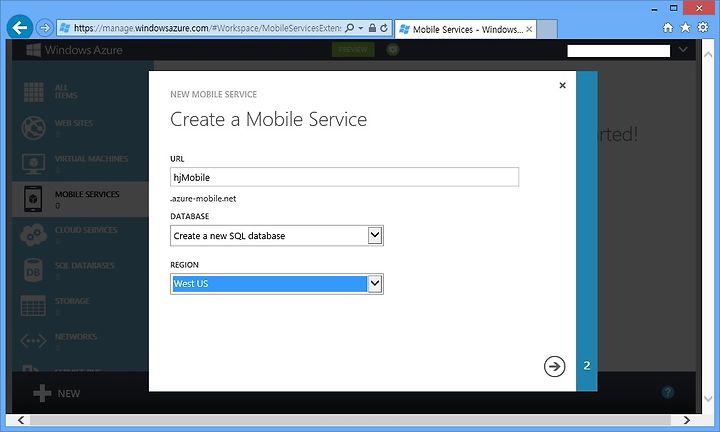Viewport: 720px width, 432px height.
Task: Open a new blank browser tab
Action: point(547,29)
